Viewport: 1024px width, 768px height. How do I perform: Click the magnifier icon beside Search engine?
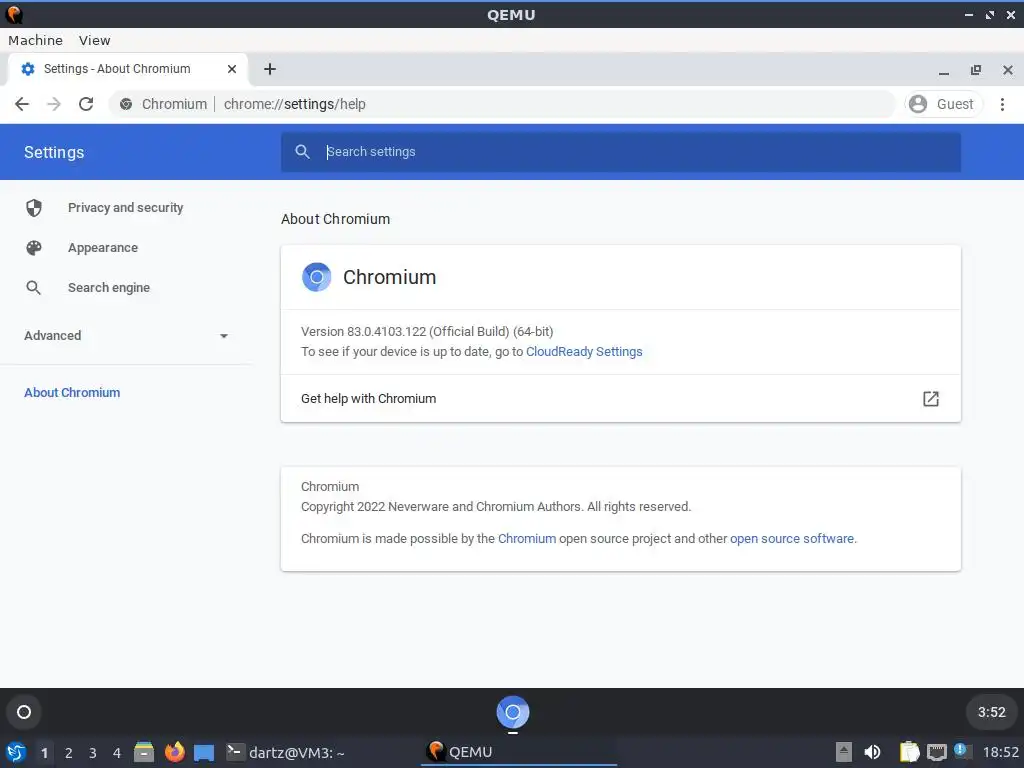point(33,287)
